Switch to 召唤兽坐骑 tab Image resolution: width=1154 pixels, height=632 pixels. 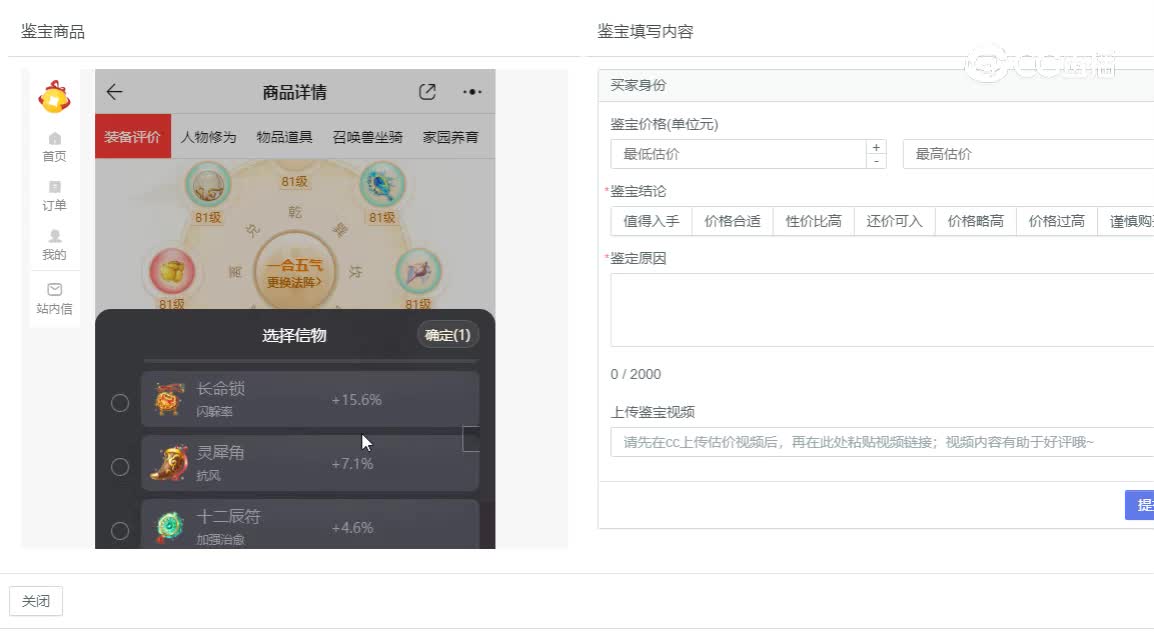[367, 137]
